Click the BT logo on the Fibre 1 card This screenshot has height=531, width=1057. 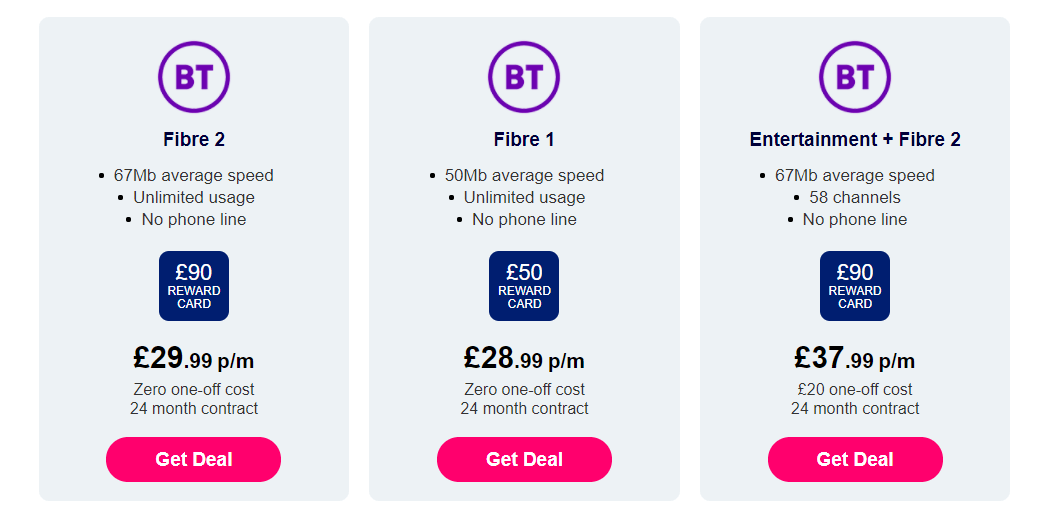pos(524,77)
